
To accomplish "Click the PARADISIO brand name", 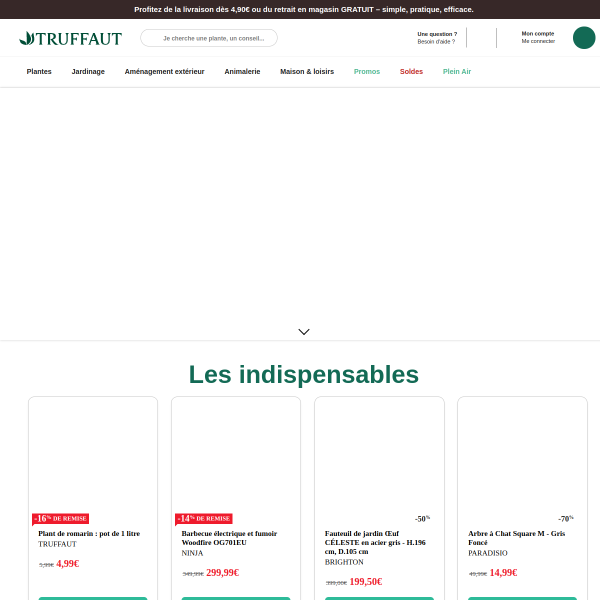I will [x=488, y=553].
